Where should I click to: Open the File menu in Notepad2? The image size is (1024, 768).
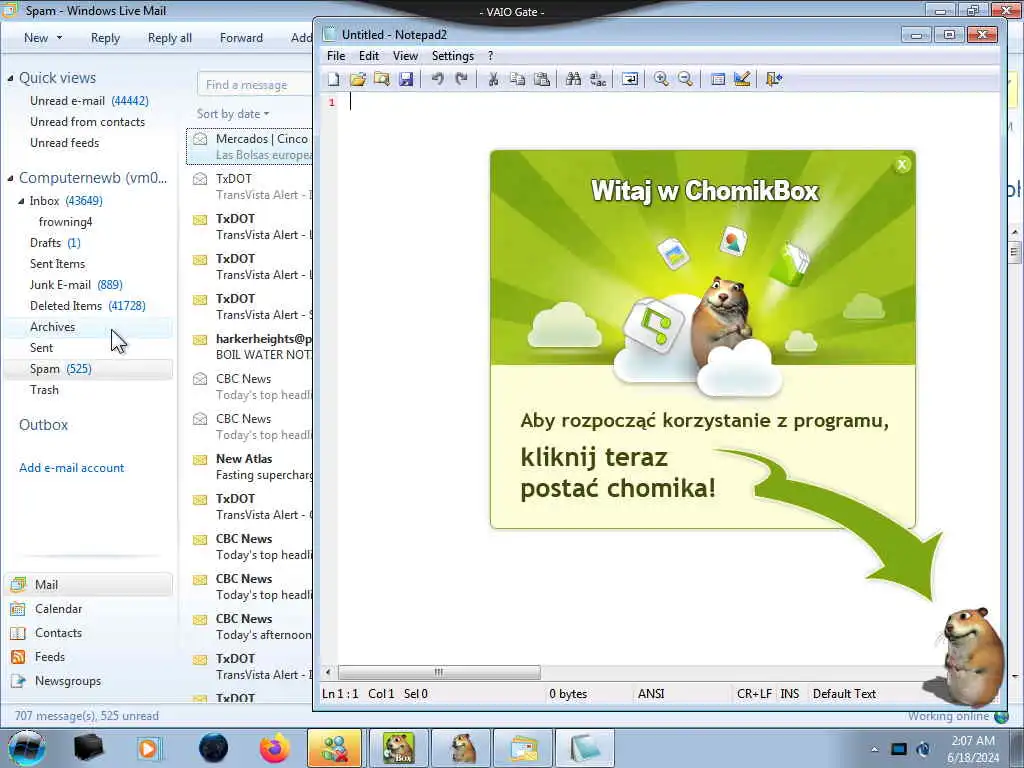(x=336, y=56)
